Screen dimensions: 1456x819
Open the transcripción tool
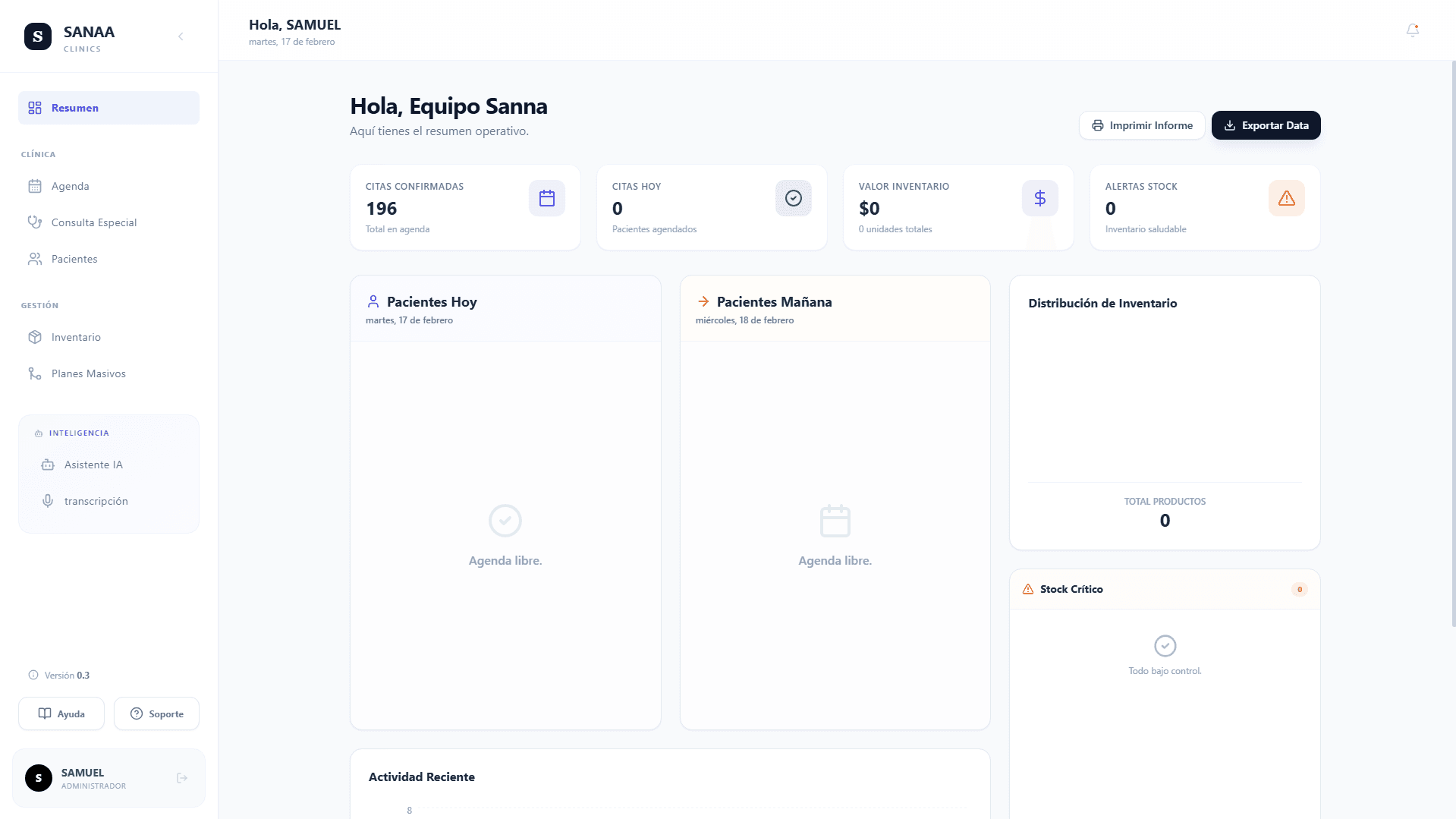pyautogui.click(x=96, y=501)
